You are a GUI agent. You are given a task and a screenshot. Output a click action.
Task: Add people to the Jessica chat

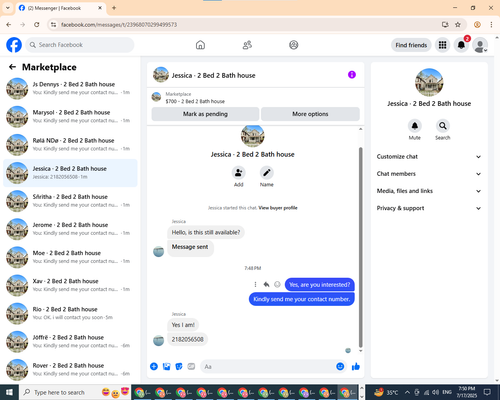(x=239, y=173)
